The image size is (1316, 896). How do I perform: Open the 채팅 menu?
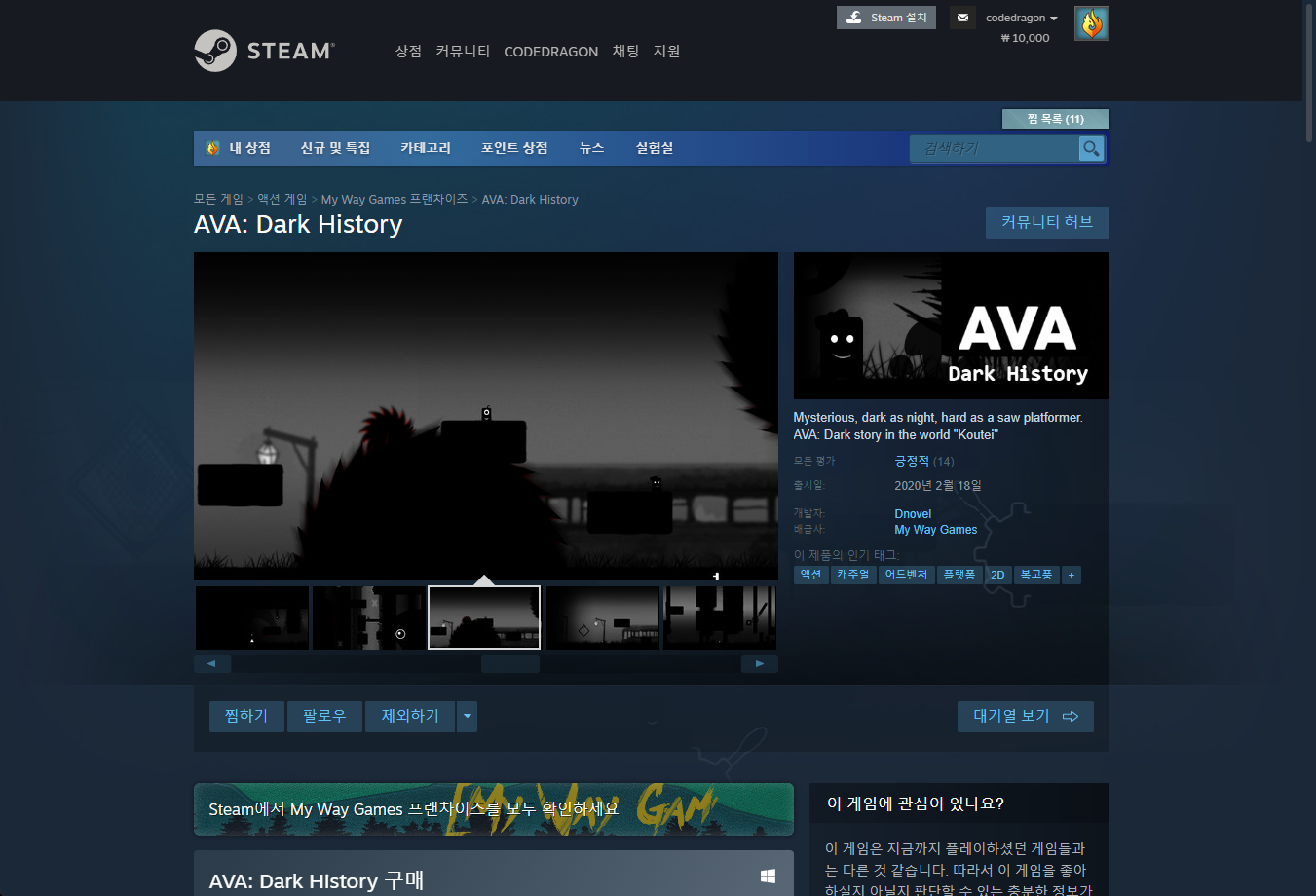pyautogui.click(x=625, y=52)
